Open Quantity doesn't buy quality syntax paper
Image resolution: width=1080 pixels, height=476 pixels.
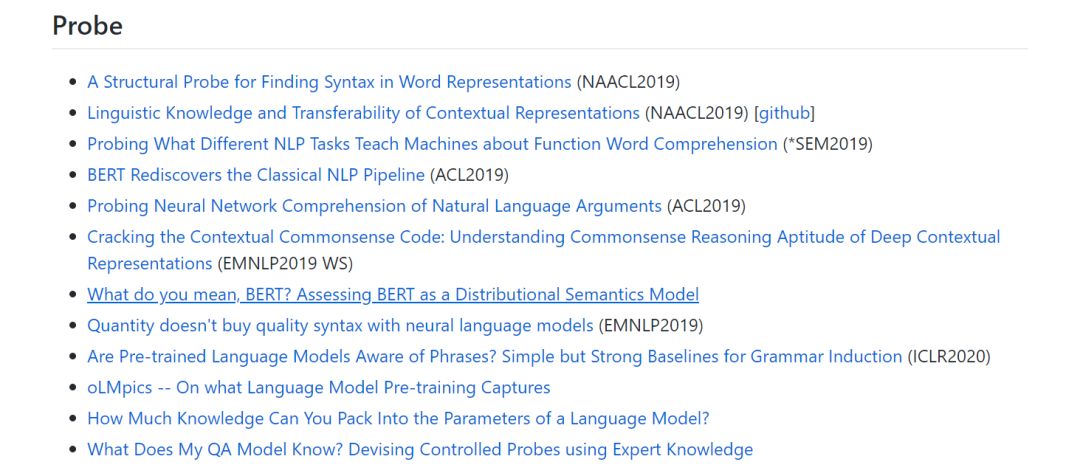point(340,326)
